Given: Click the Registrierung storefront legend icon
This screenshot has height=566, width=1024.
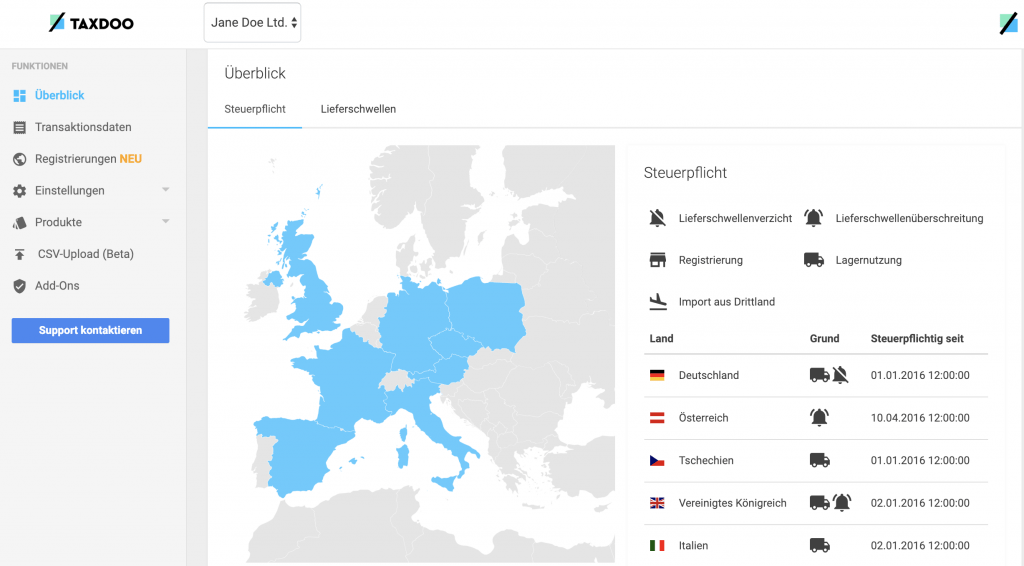Looking at the screenshot, I should click(x=658, y=260).
